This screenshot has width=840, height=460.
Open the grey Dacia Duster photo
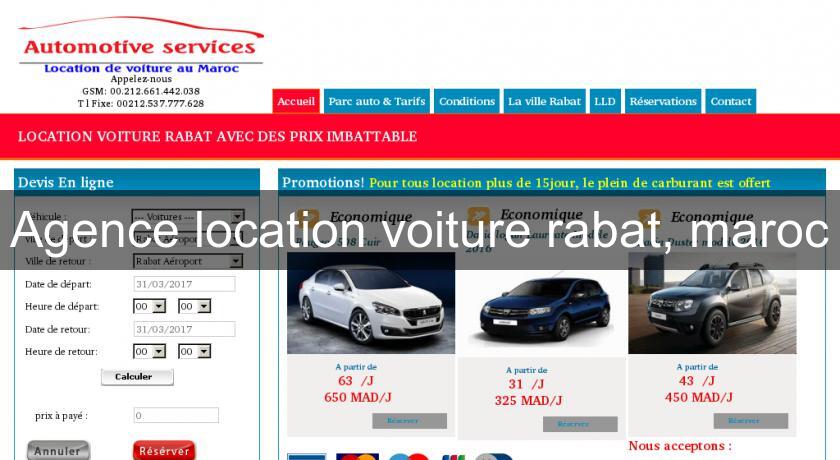coord(712,303)
